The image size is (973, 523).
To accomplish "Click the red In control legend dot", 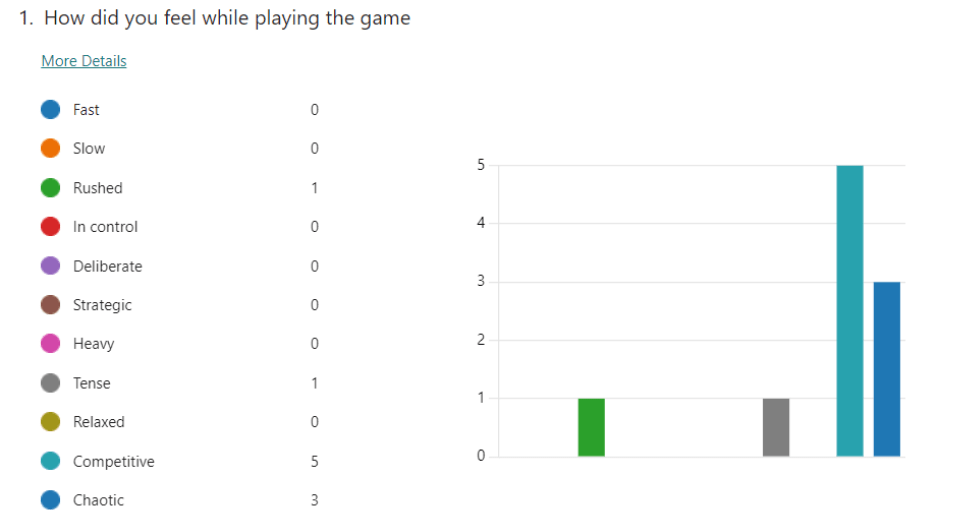I will pyautogui.click(x=51, y=227).
